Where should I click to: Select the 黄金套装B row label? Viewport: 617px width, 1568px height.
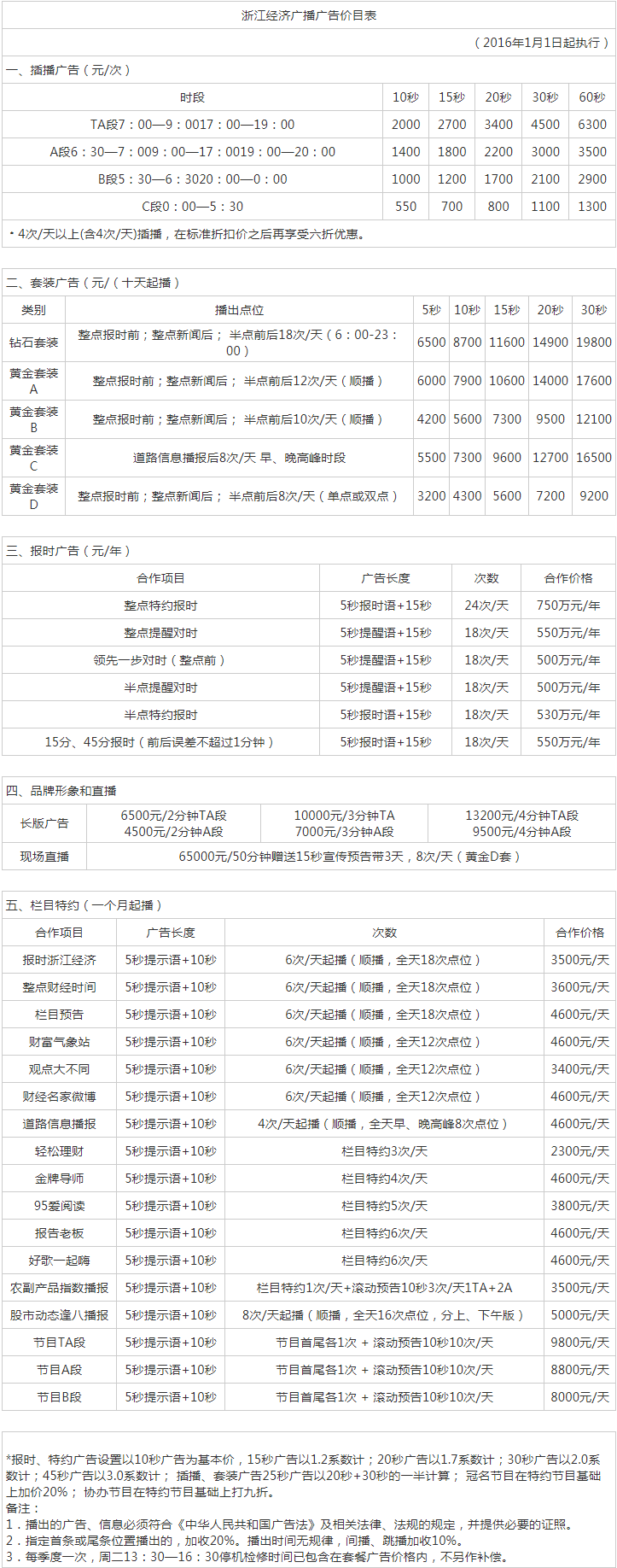(34, 419)
